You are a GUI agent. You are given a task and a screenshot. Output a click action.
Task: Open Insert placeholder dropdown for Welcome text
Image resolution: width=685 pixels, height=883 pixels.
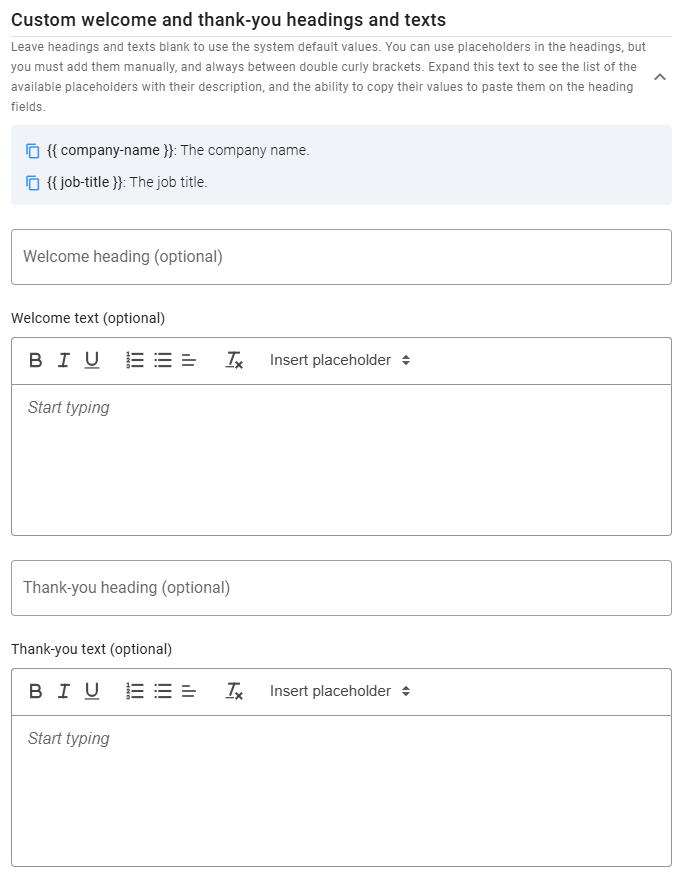(x=338, y=360)
